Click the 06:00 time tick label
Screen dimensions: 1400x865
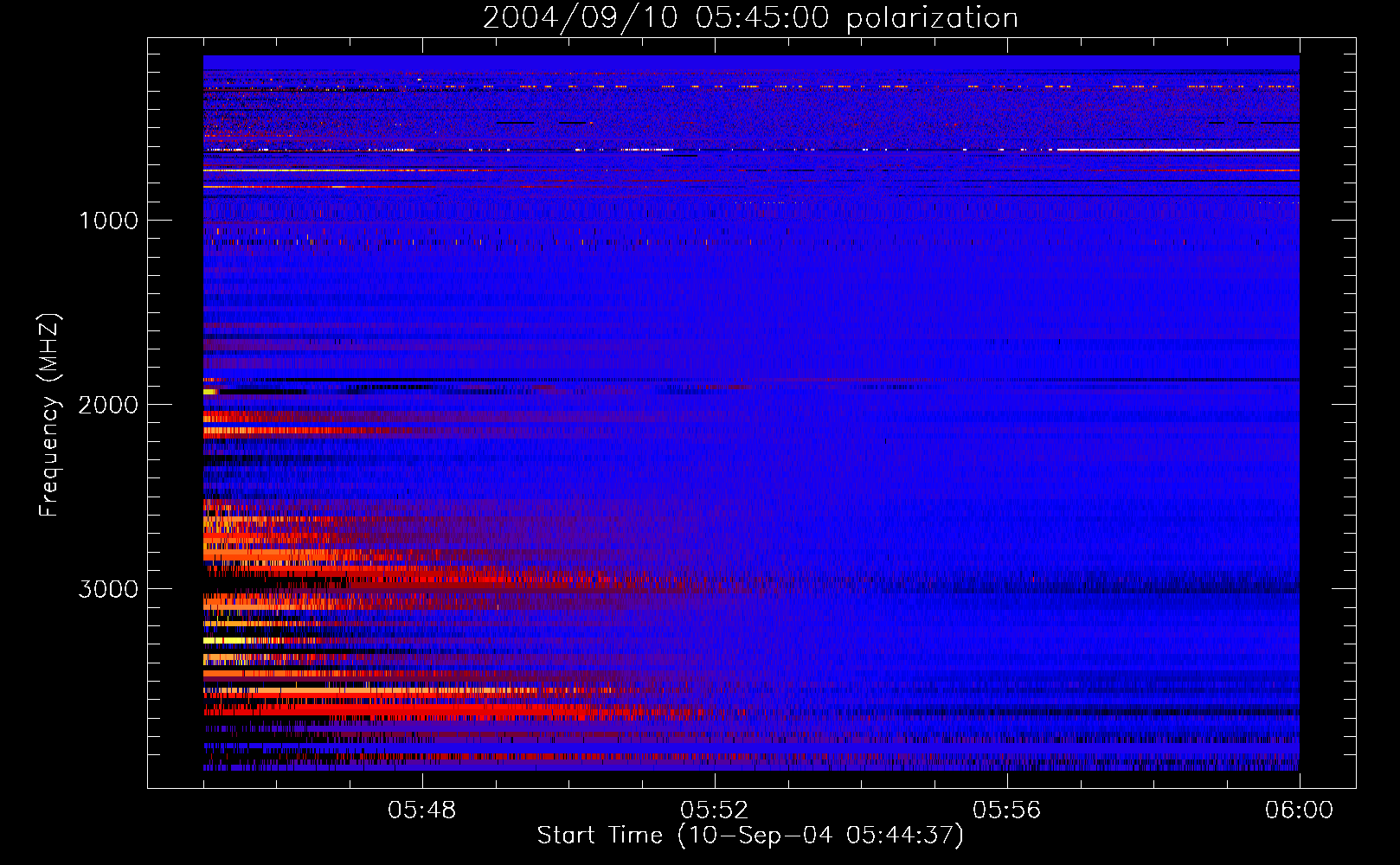point(1299,810)
